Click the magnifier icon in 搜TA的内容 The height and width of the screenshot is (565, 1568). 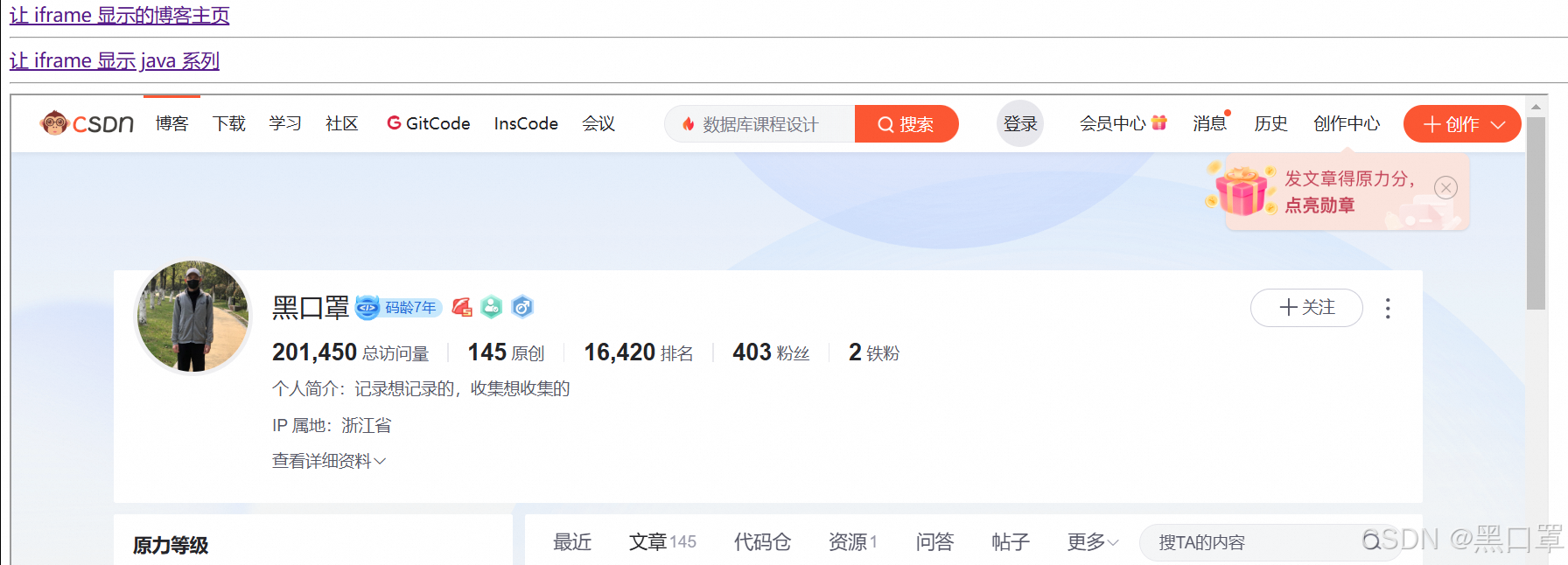(1372, 542)
